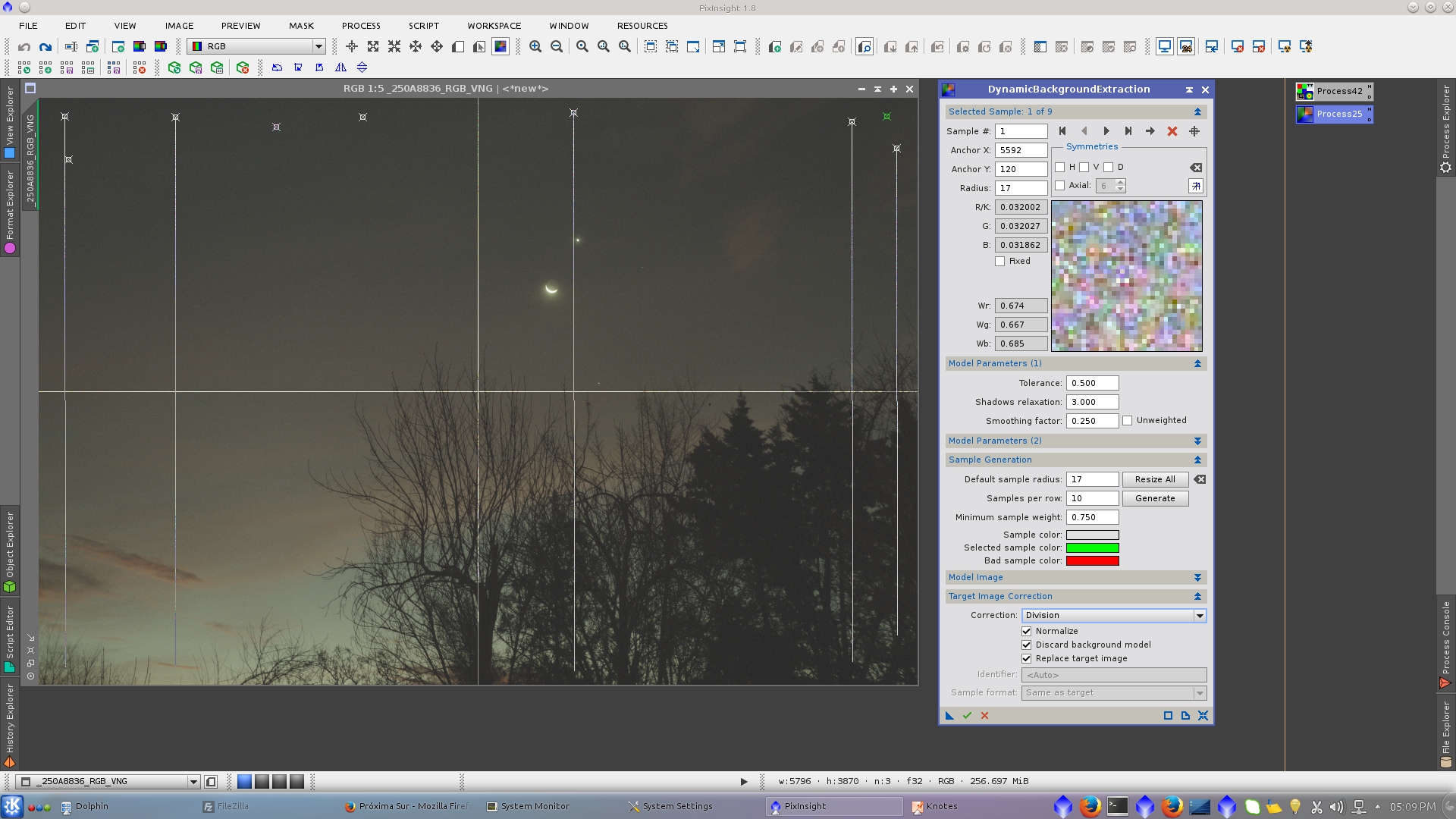The image size is (1456, 819).
Task: Click the four-arrow move cross icon in the toolbar
Action: [437, 47]
